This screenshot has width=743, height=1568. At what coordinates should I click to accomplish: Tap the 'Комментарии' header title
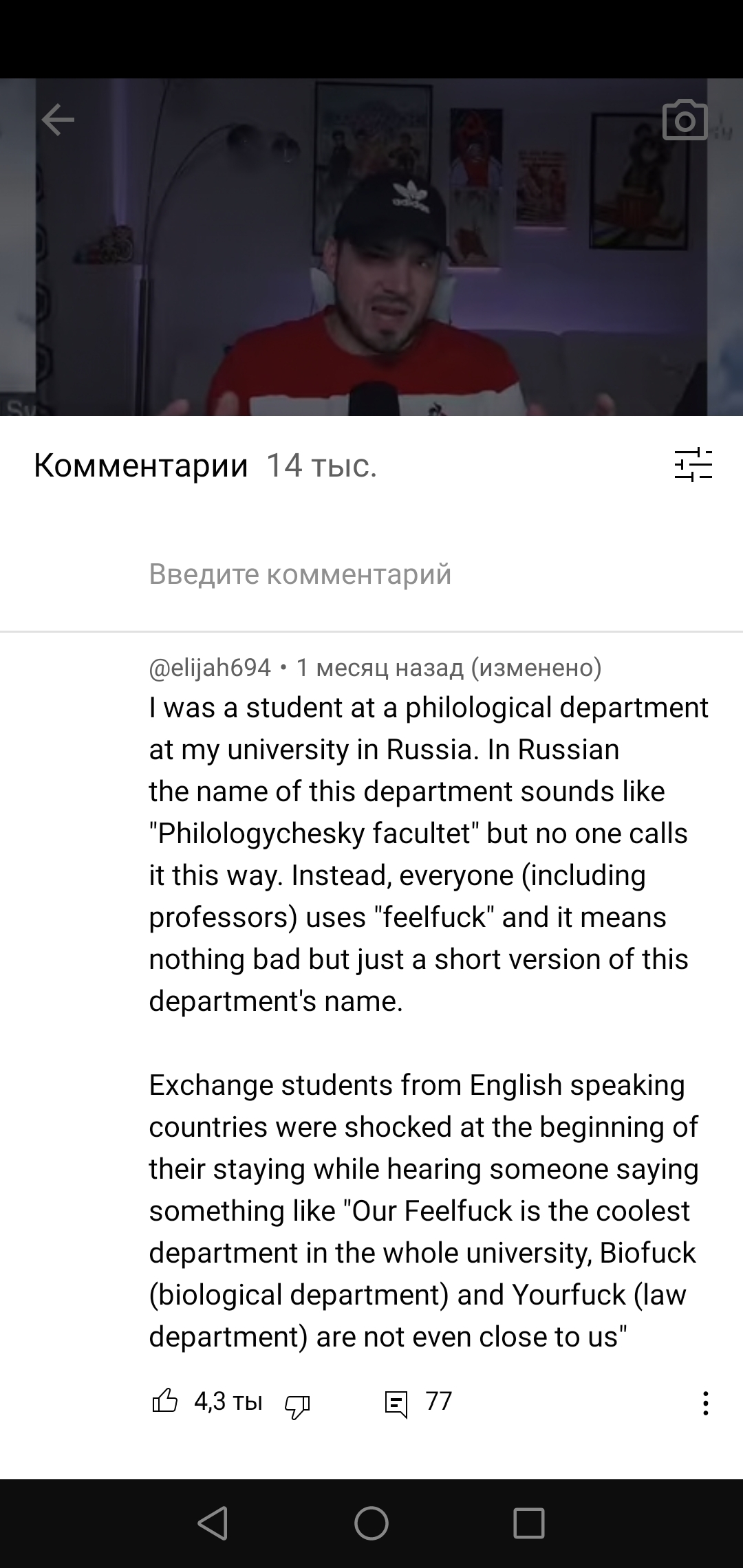[140, 466]
